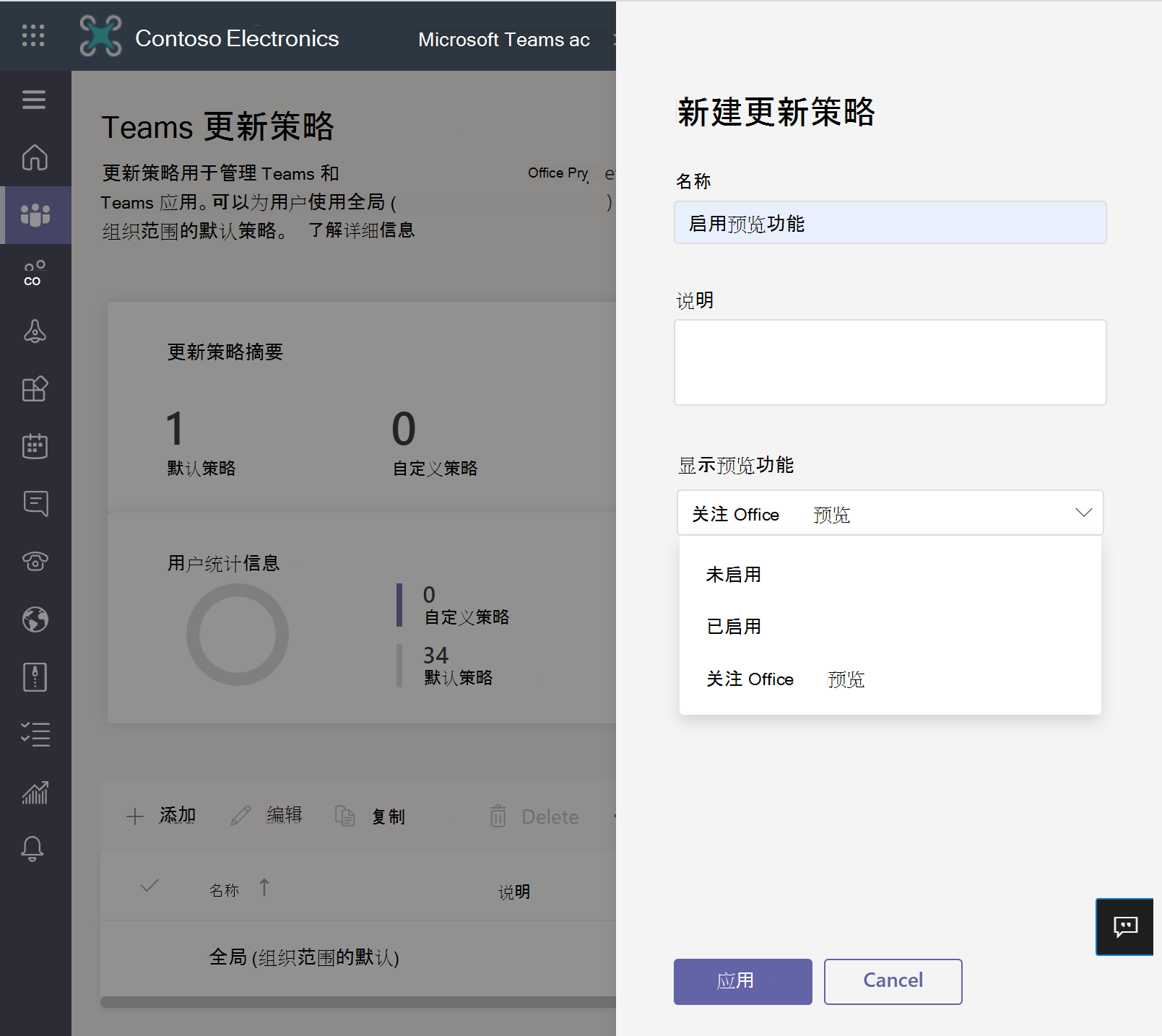
Task: Click the Contoso Electronics logo
Action: [x=100, y=36]
